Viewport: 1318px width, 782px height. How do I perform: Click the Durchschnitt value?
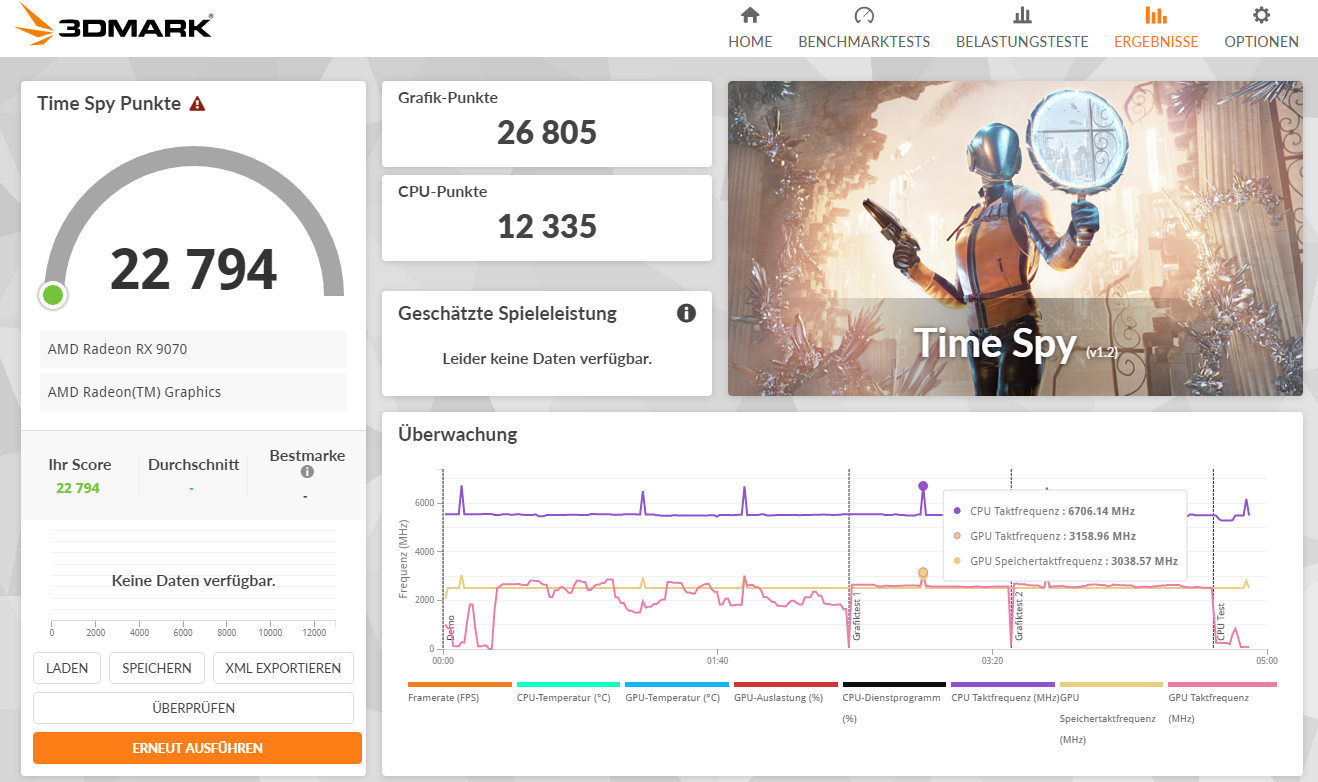coord(192,489)
